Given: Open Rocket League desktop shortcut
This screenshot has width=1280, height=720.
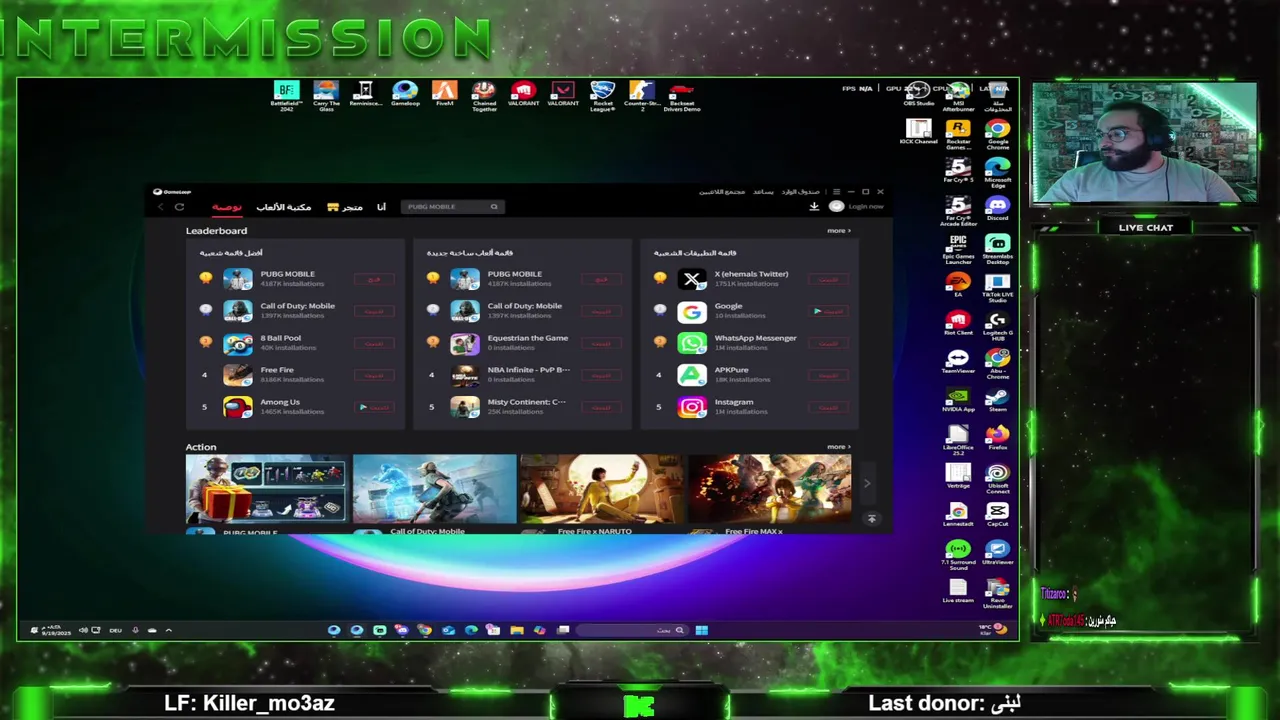Looking at the screenshot, I should (x=602, y=96).
